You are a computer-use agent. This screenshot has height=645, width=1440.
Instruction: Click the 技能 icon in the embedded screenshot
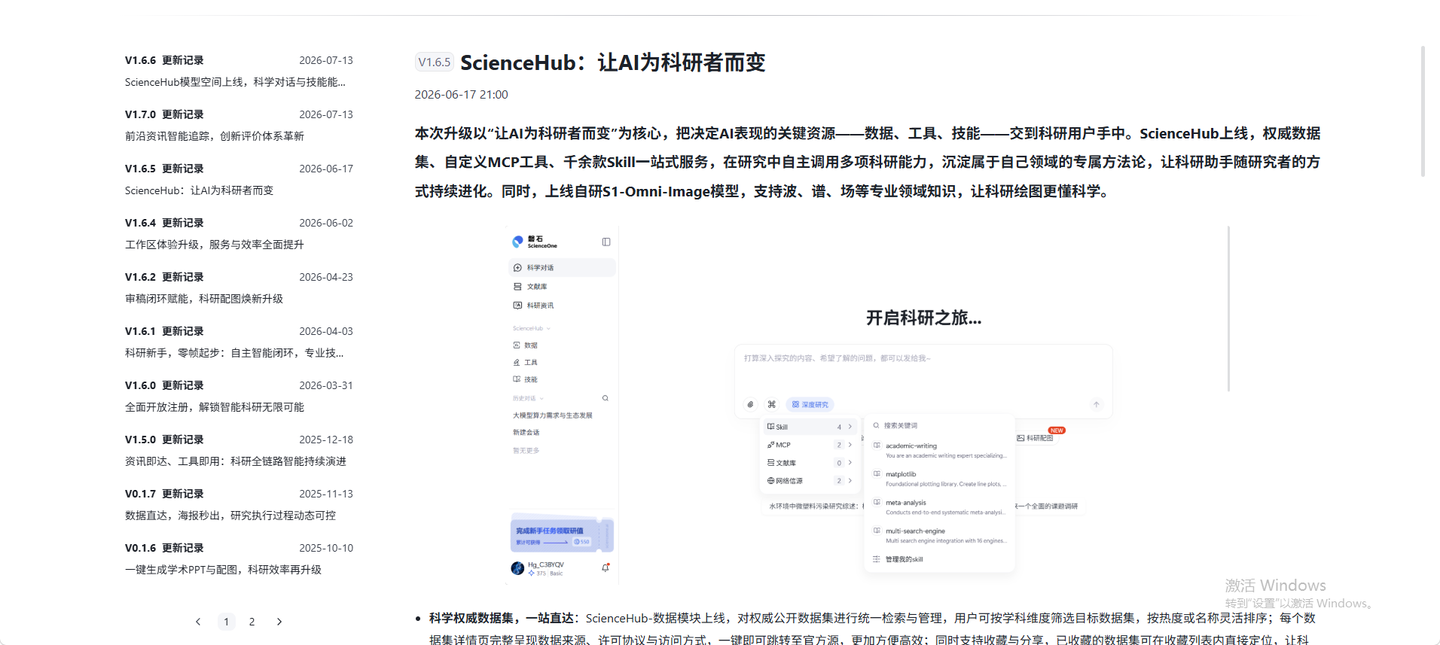(517, 380)
